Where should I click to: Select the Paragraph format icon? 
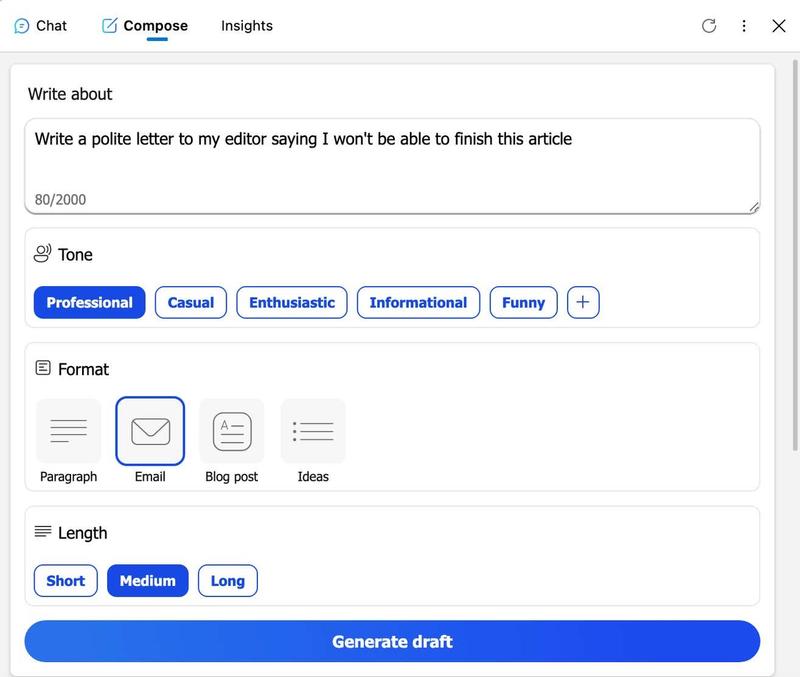68,431
